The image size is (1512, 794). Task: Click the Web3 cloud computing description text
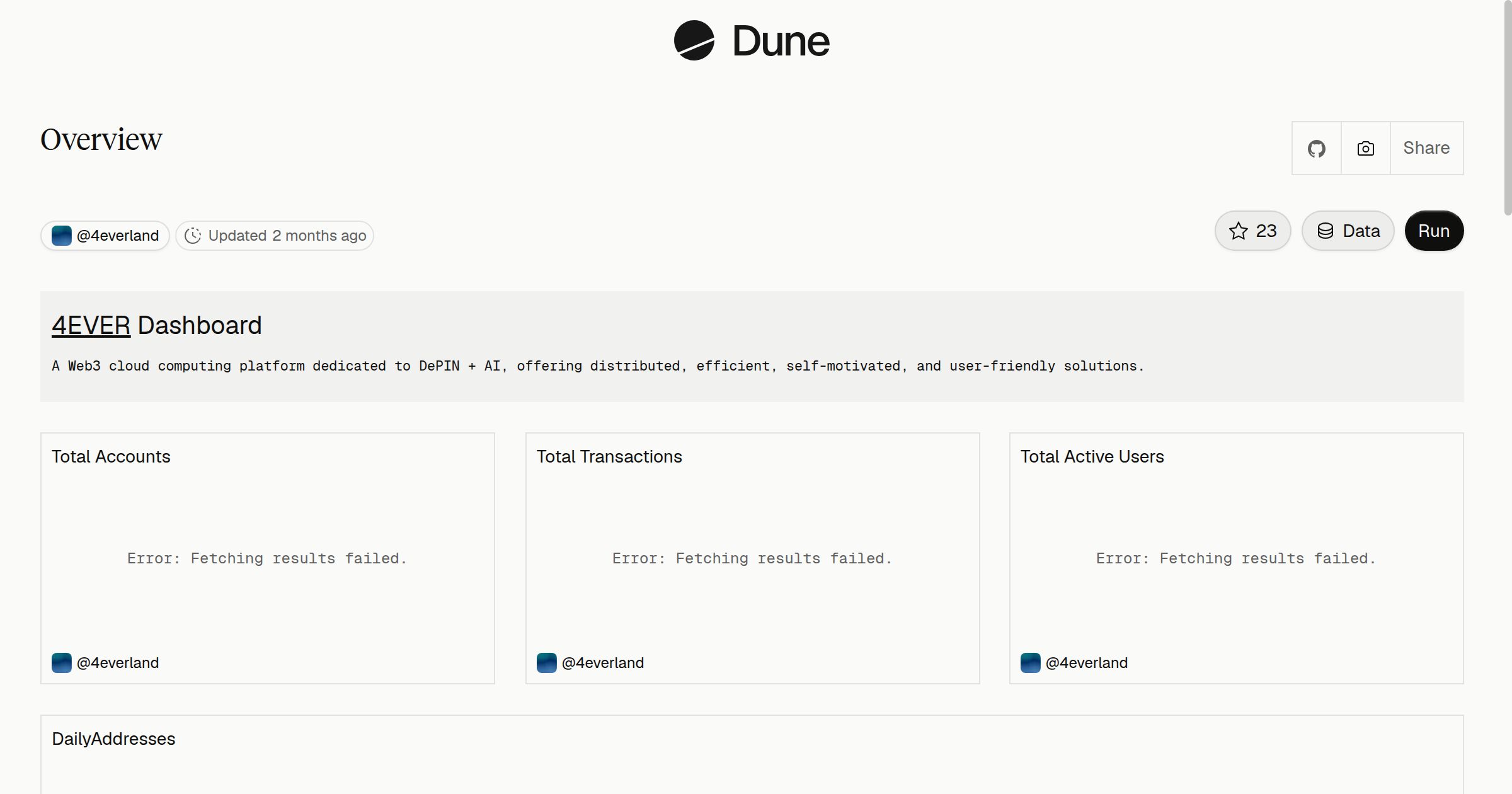point(598,366)
